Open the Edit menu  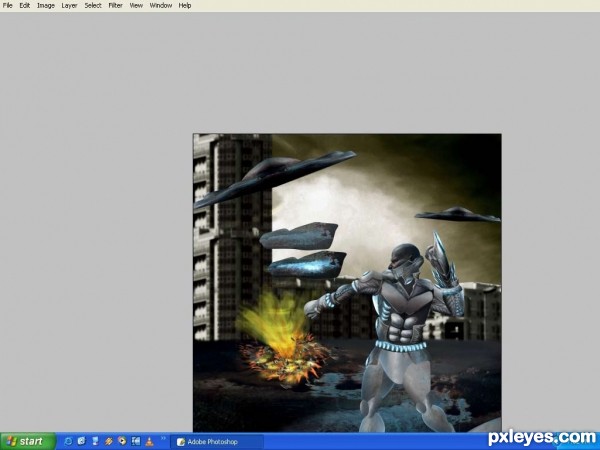(25, 6)
